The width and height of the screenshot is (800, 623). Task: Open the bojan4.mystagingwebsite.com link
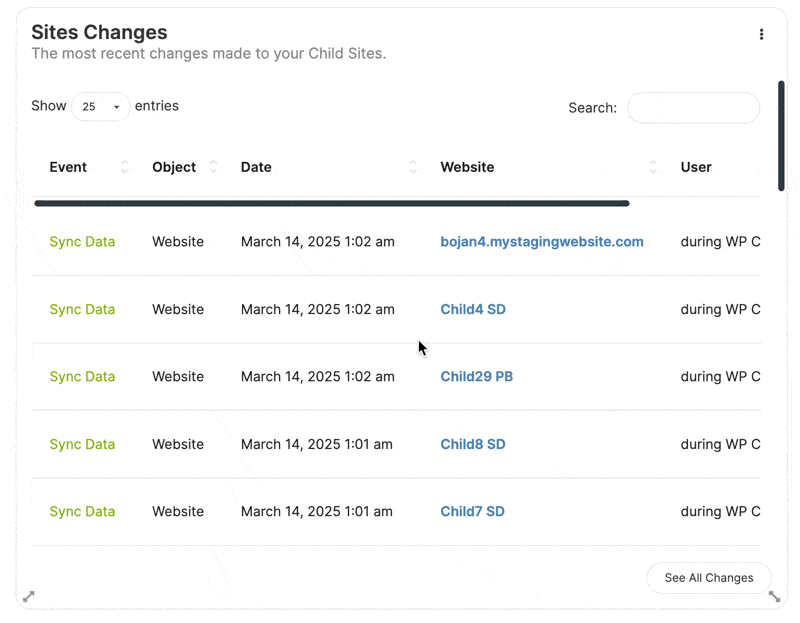tap(542, 241)
